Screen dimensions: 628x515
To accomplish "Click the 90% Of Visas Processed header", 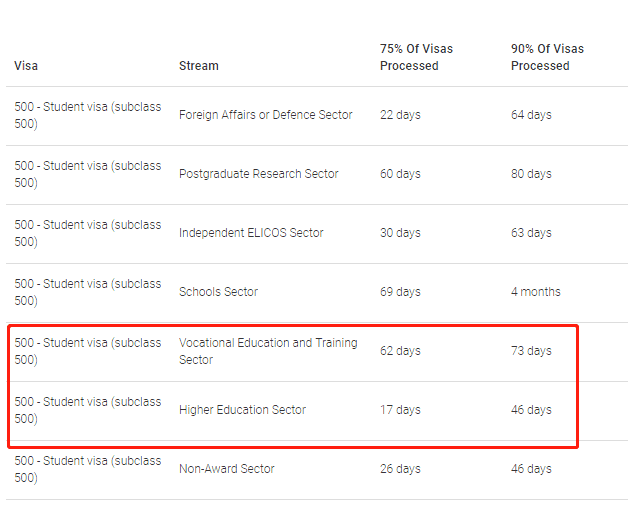I will point(547,57).
